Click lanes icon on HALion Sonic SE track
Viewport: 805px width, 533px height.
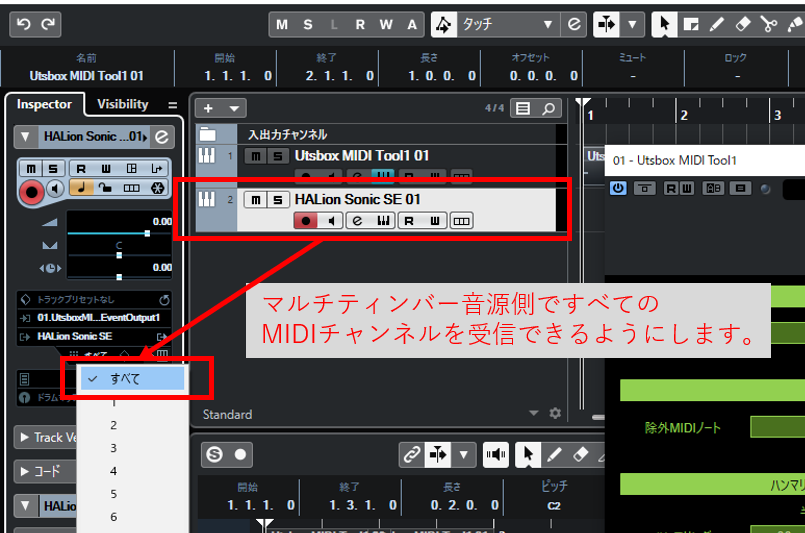[461, 221]
